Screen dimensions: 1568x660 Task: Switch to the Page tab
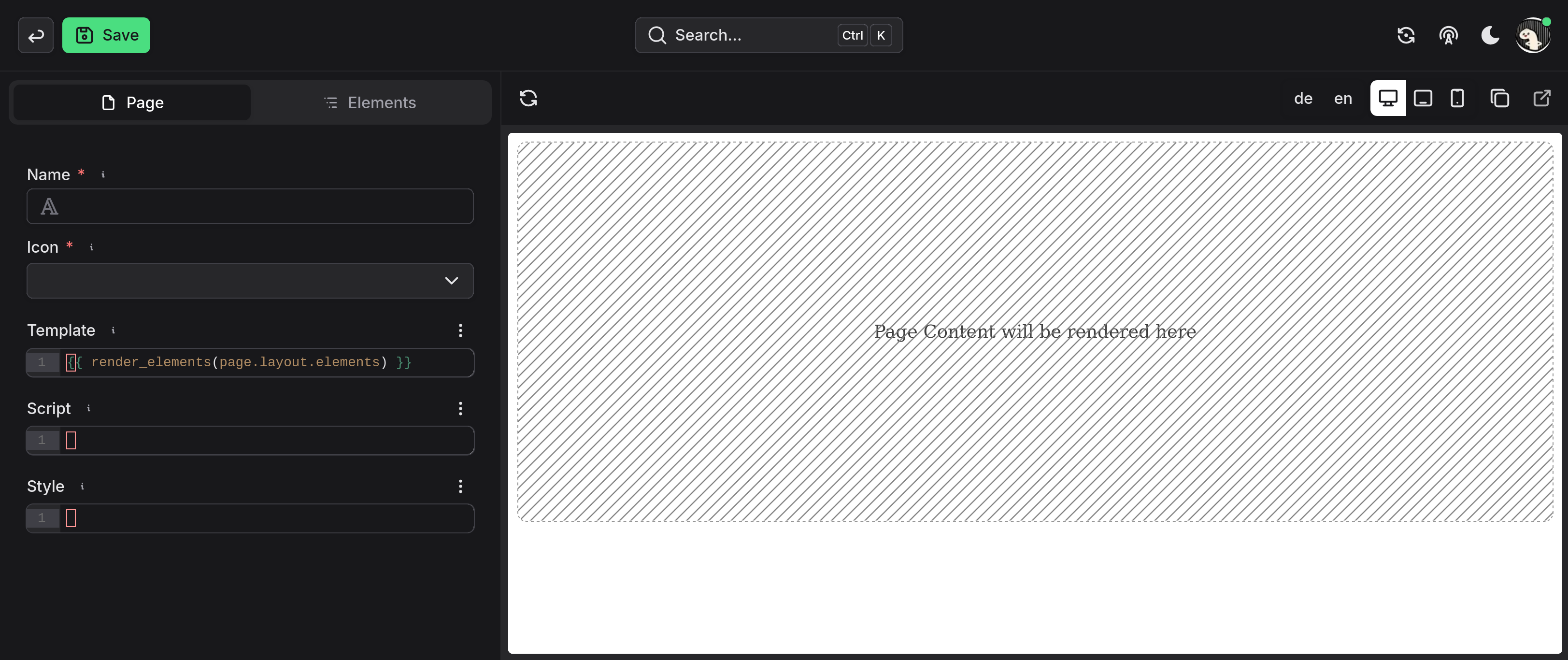point(132,102)
